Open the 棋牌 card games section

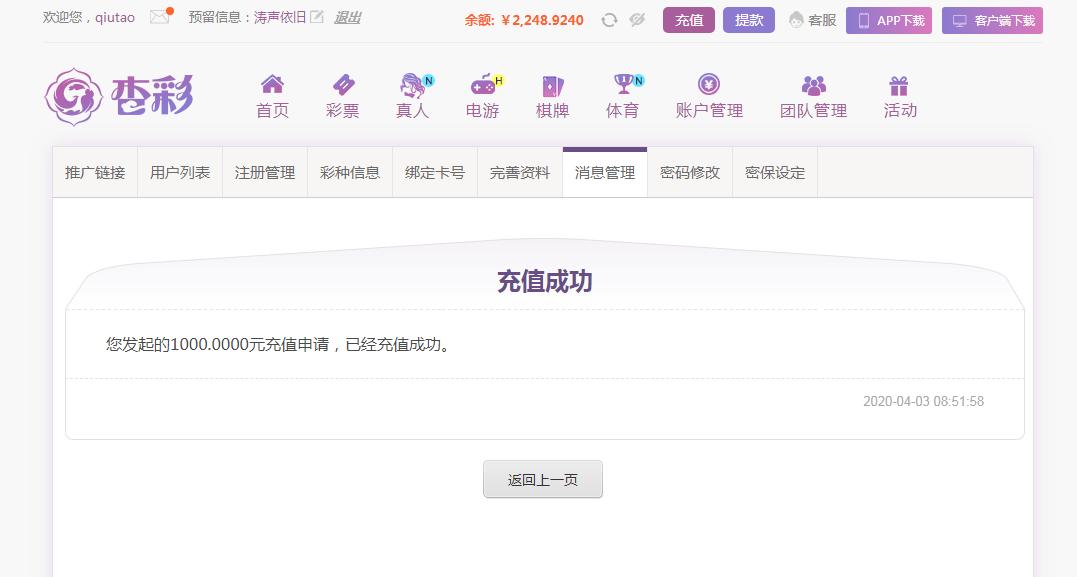[x=553, y=97]
